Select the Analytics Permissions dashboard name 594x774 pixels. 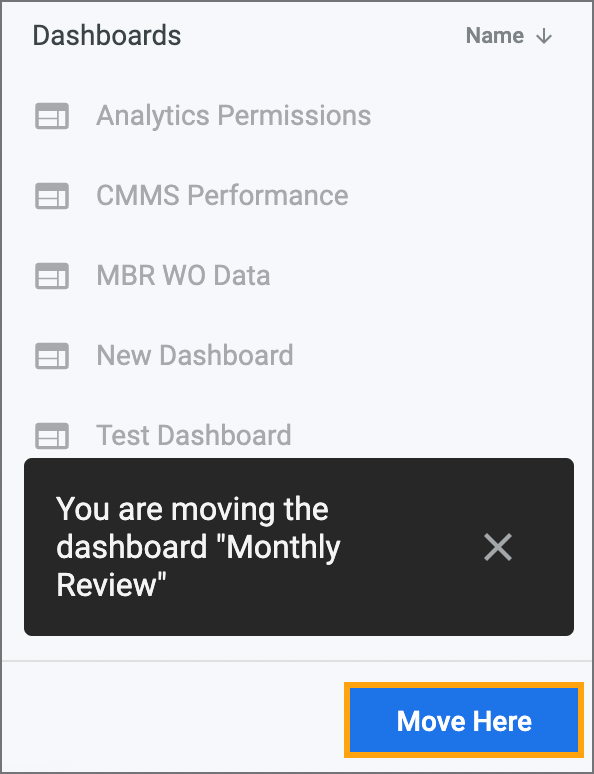(234, 116)
